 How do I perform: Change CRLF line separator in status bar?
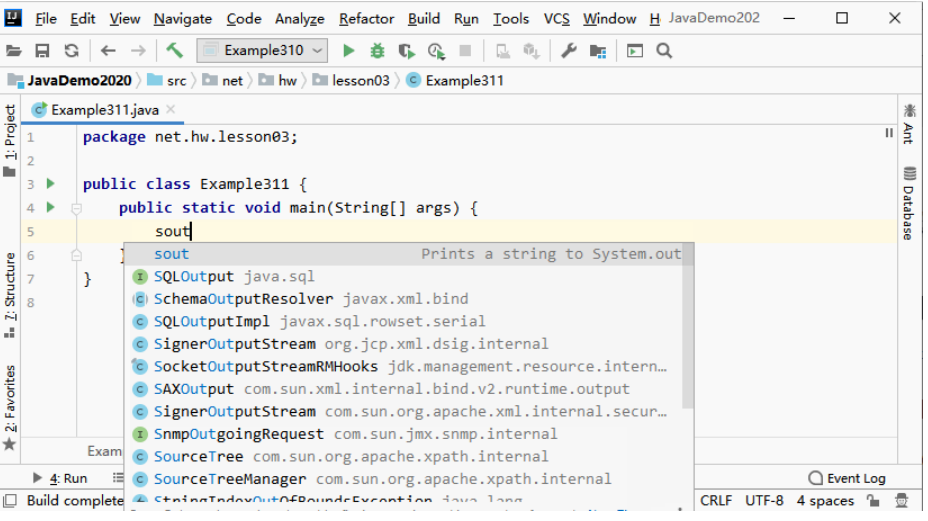pyautogui.click(x=716, y=501)
